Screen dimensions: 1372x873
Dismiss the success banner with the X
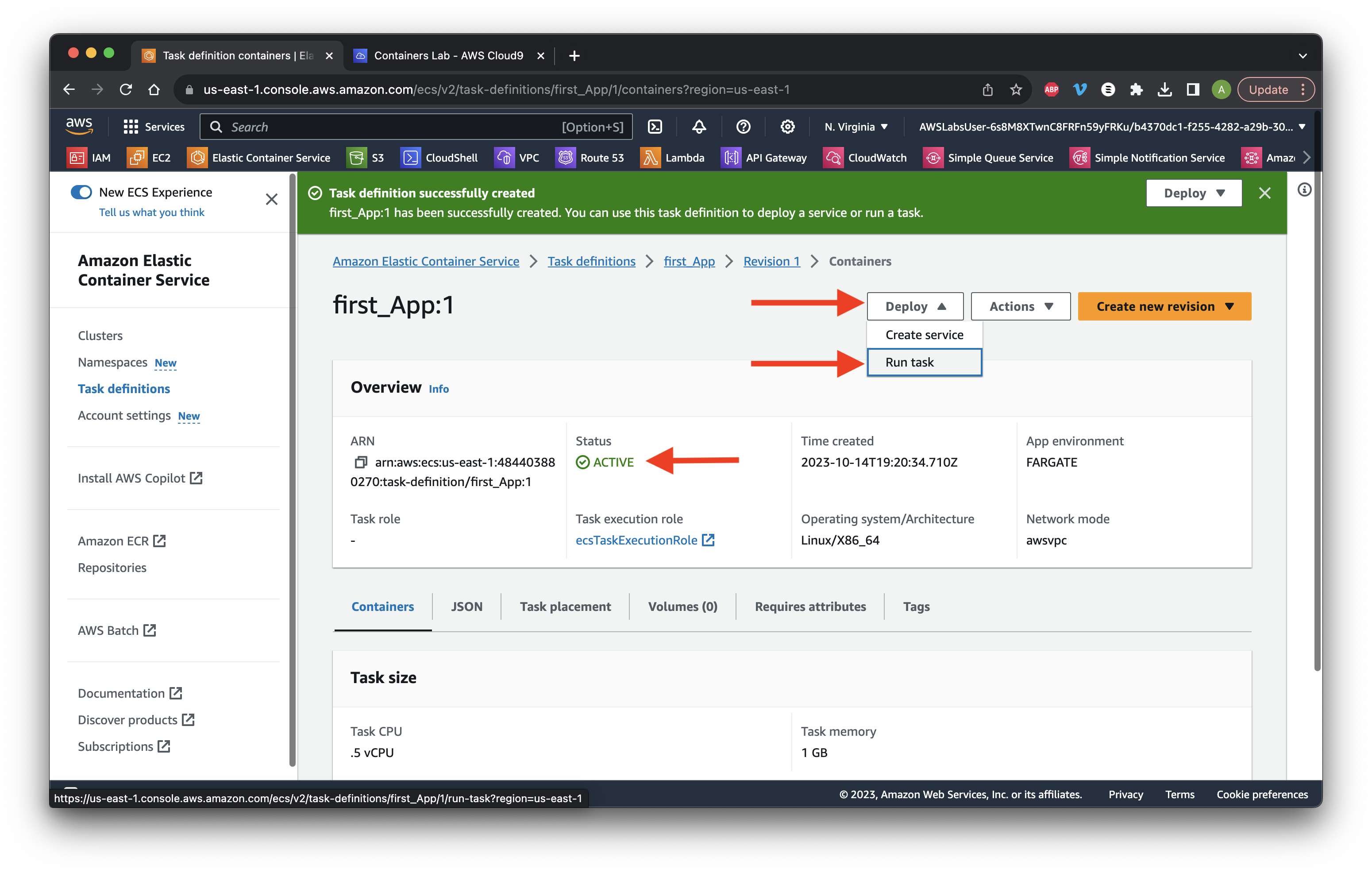click(1264, 193)
